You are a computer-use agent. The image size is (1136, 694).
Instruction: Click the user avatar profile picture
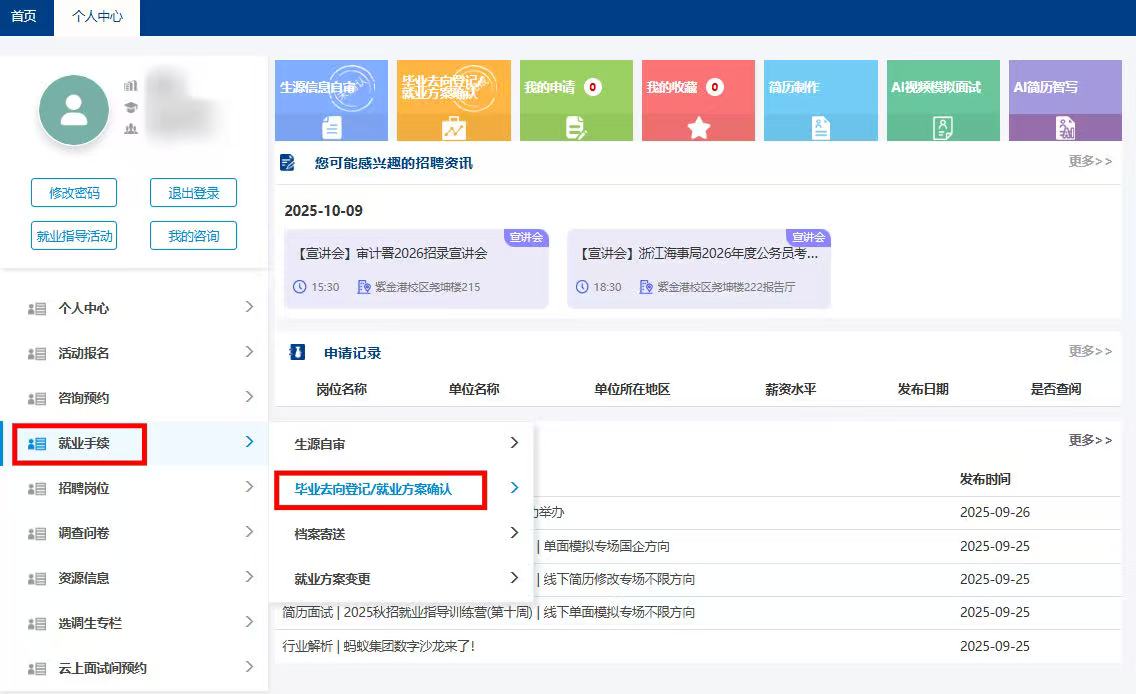pyautogui.click(x=74, y=111)
